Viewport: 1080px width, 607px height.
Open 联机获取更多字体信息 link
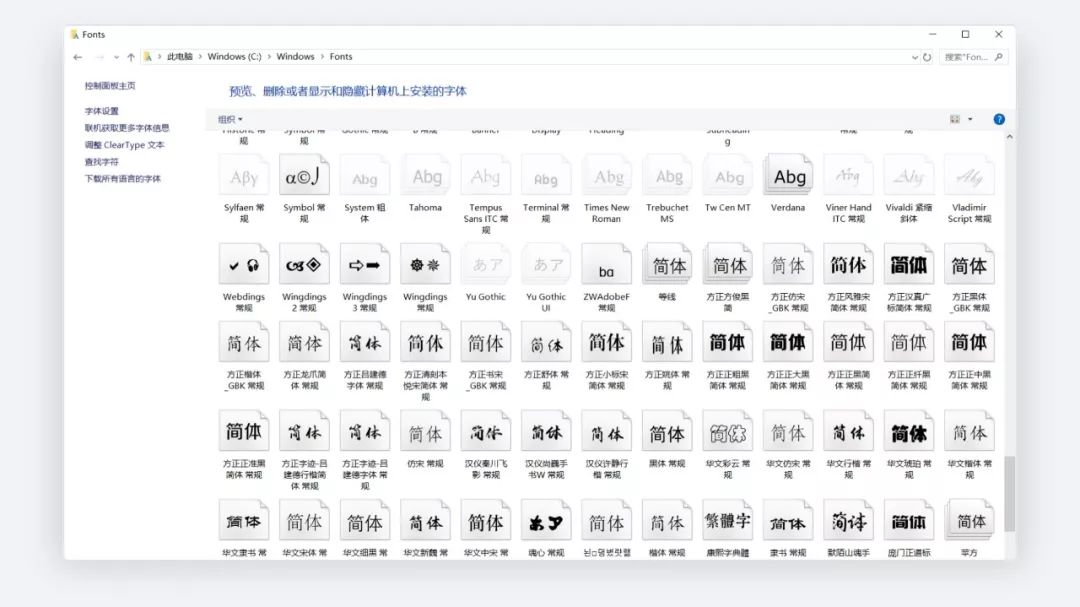pos(127,128)
